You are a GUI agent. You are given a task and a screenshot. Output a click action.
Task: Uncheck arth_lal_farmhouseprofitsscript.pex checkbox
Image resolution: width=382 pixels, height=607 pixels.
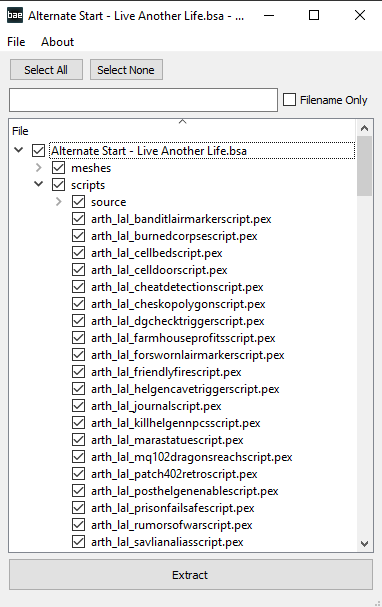click(79, 338)
